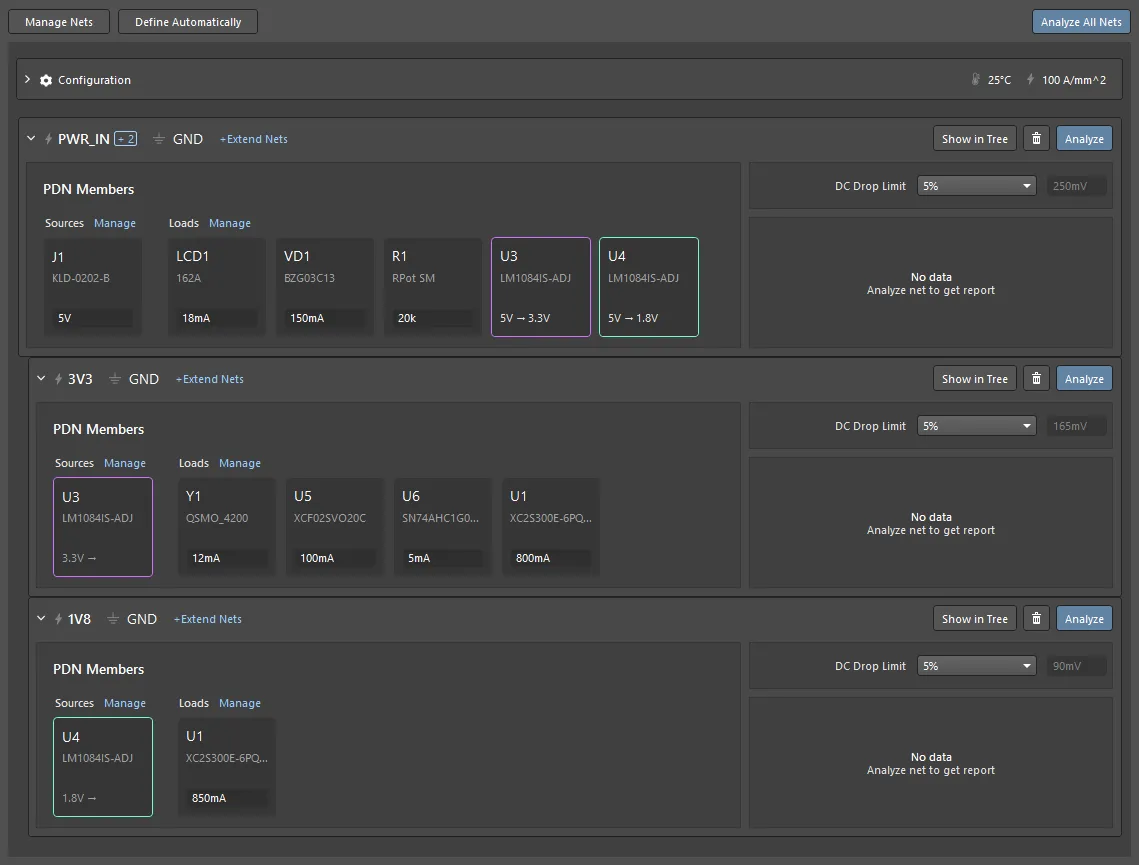1139x865 pixels.
Task: Select the U4 regulator card in PWR_IN loads
Action: click(649, 286)
